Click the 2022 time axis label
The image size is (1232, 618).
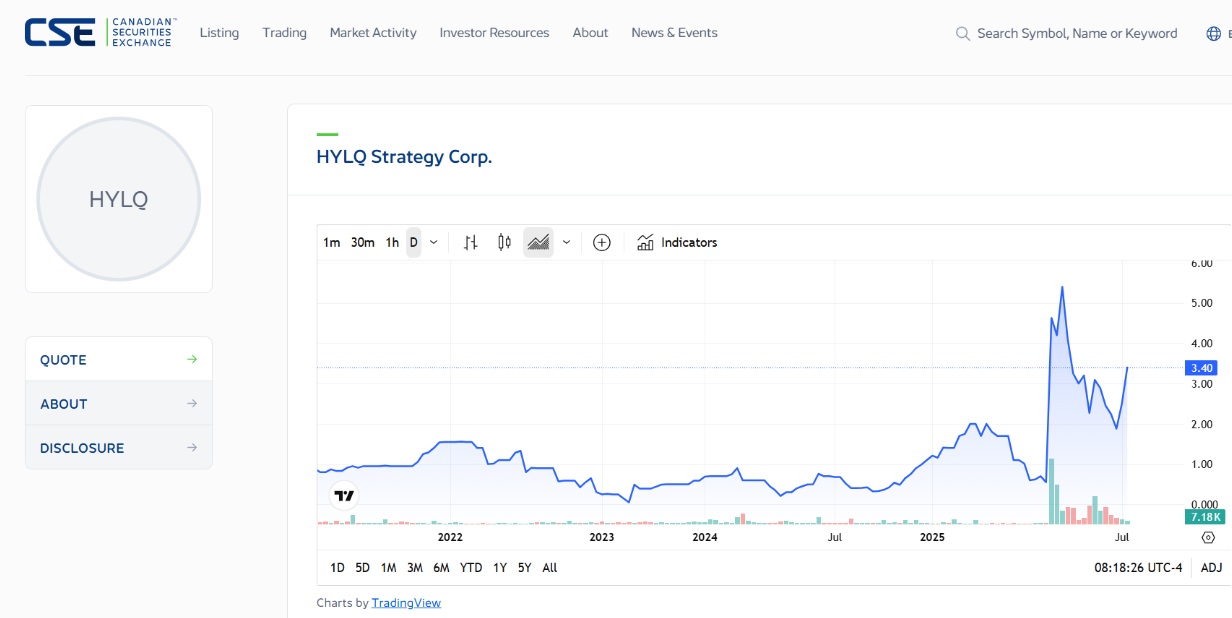pyautogui.click(x=450, y=537)
